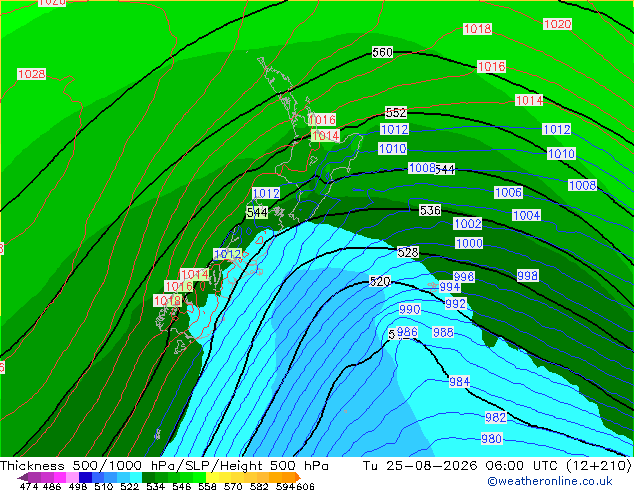Click the blue 1000 pressure label
This screenshot has height=490, width=634.
pos(469,243)
